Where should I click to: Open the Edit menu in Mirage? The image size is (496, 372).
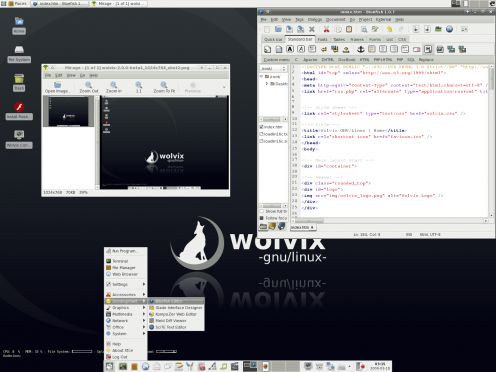(58, 76)
